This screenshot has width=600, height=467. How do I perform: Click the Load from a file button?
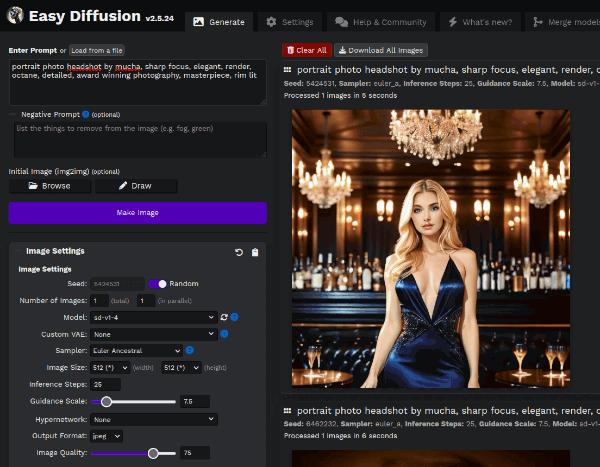click(97, 51)
